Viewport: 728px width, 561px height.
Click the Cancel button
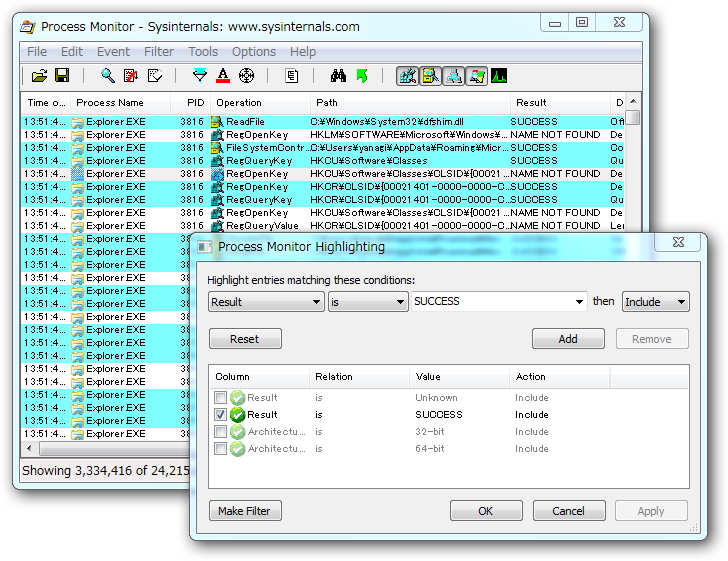pos(569,511)
